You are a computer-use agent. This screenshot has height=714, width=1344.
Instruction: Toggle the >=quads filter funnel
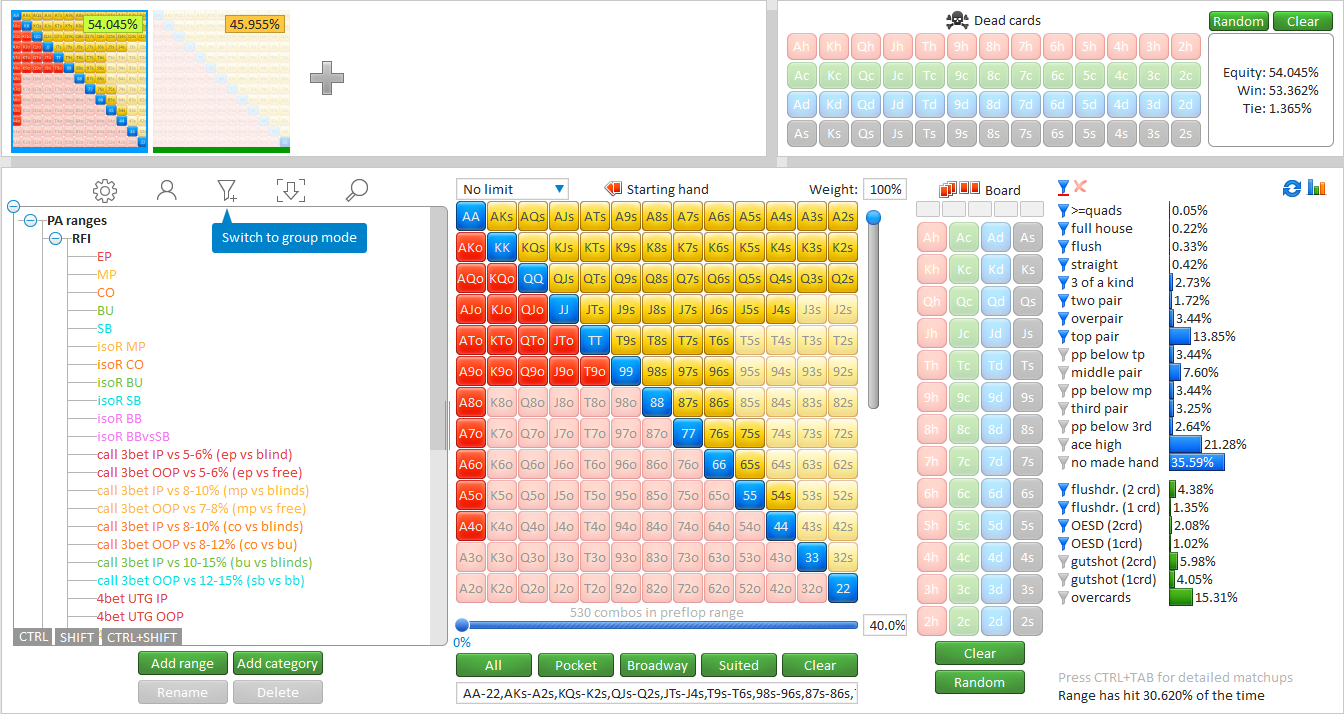pyautogui.click(x=1063, y=211)
